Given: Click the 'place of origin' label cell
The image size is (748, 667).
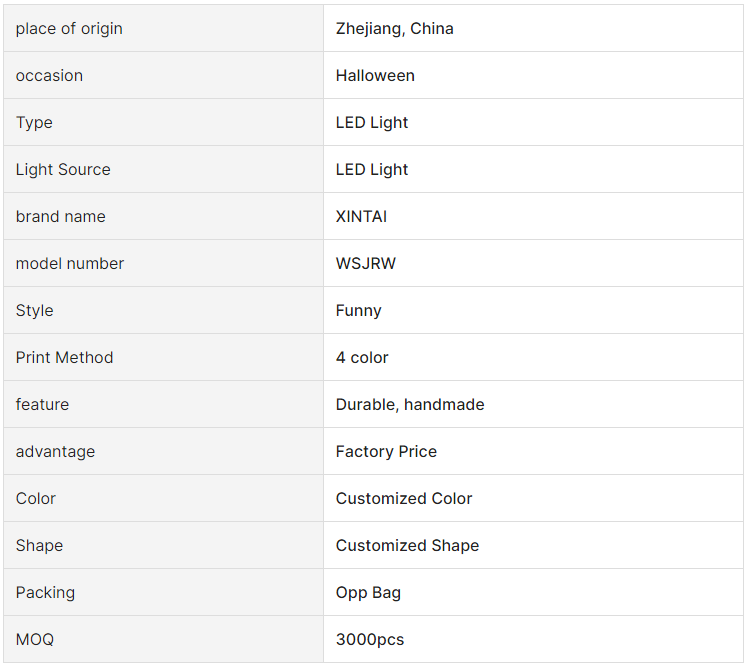Looking at the screenshot, I should [x=164, y=29].
